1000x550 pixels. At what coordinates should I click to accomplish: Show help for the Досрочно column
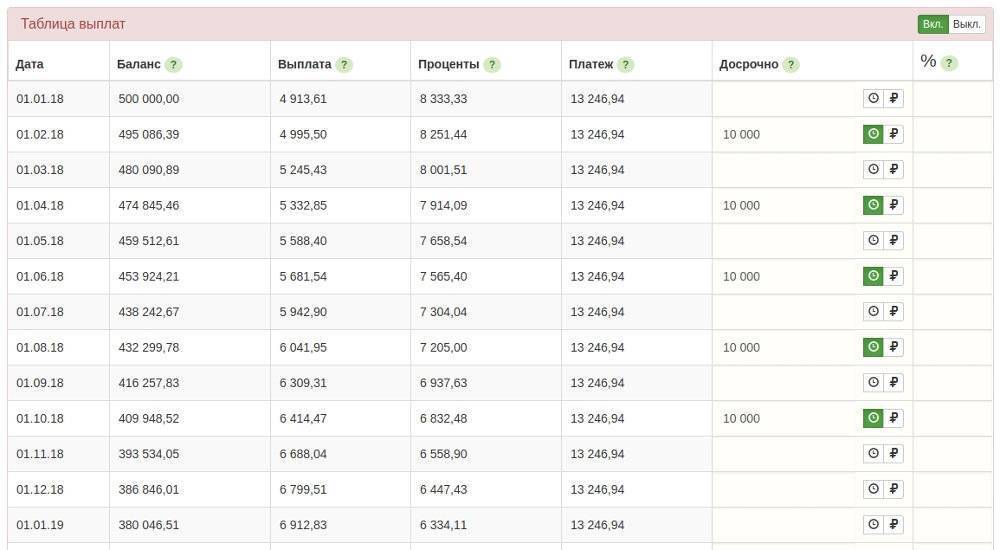click(791, 65)
